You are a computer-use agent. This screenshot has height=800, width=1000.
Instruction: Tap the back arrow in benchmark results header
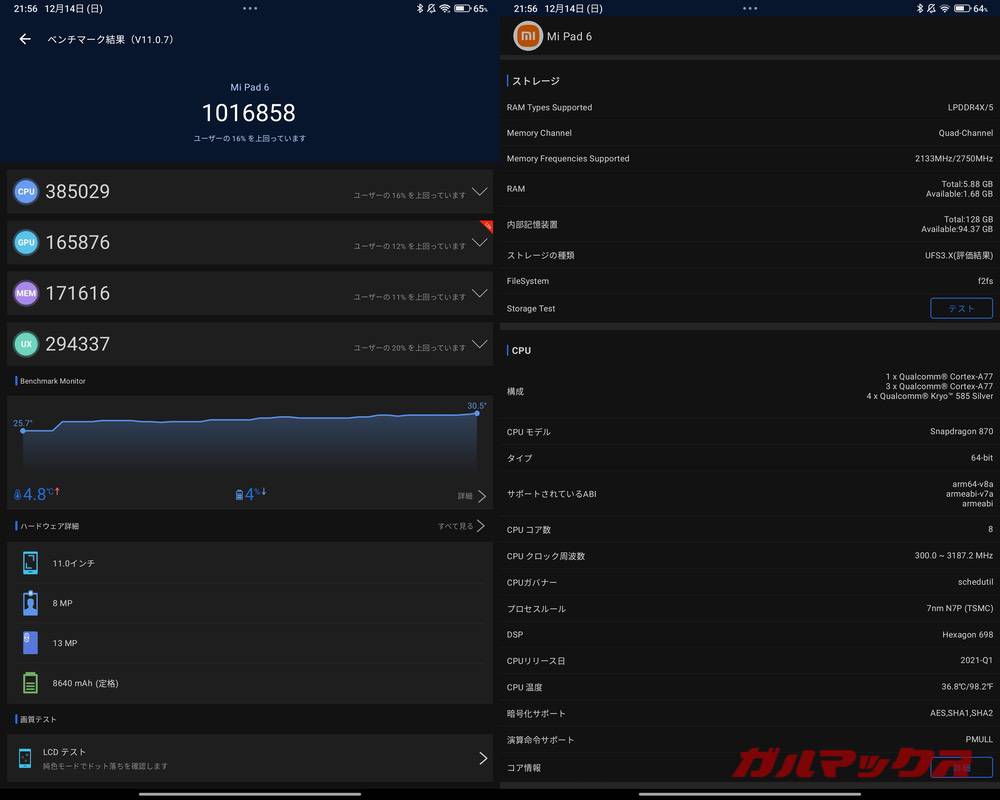click(25, 40)
